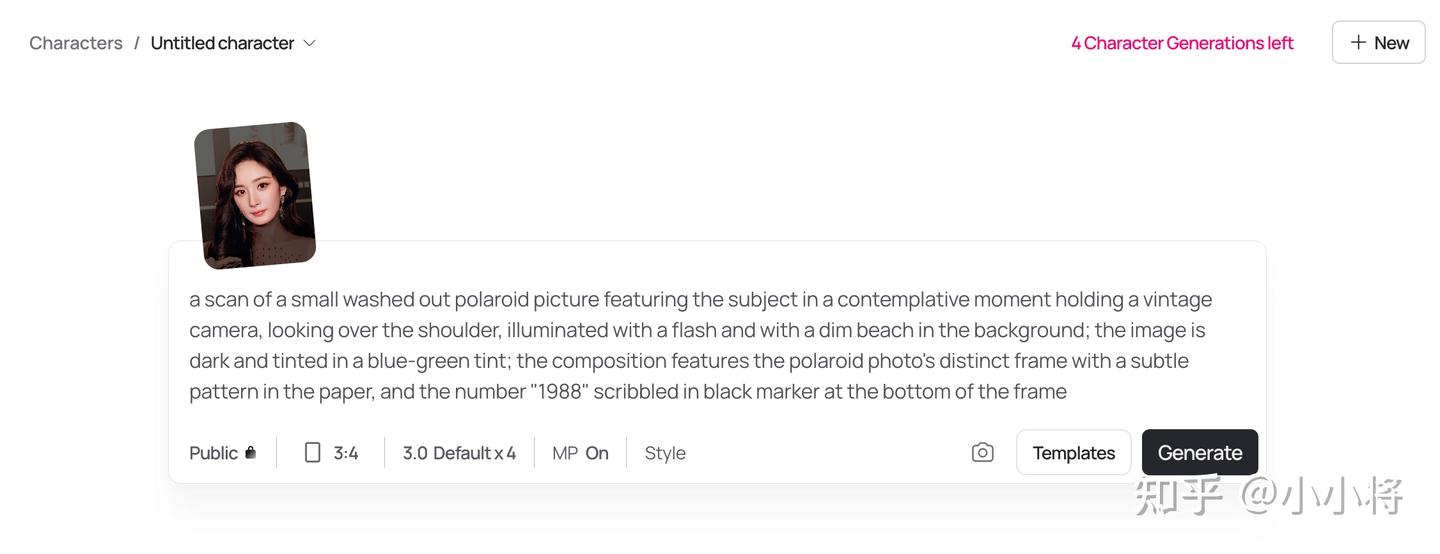Expand the chevron beside Untitled character
This screenshot has height=554, width=1440.
tap(310, 43)
